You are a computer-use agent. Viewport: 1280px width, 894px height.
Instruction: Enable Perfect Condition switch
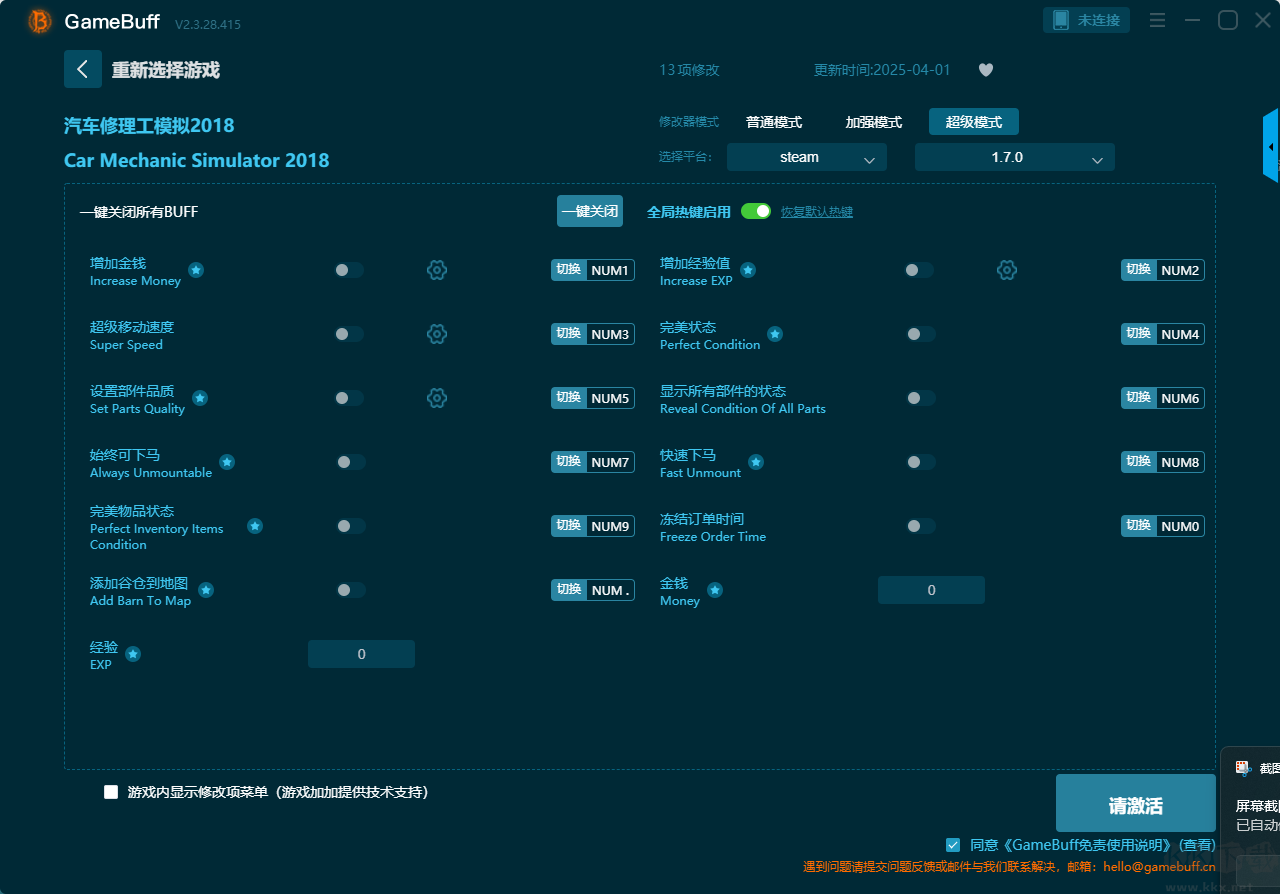pos(921,334)
